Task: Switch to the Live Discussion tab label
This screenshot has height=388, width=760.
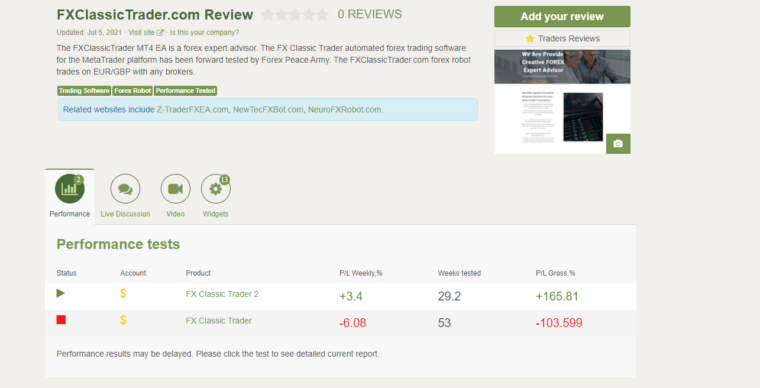Action: point(125,214)
